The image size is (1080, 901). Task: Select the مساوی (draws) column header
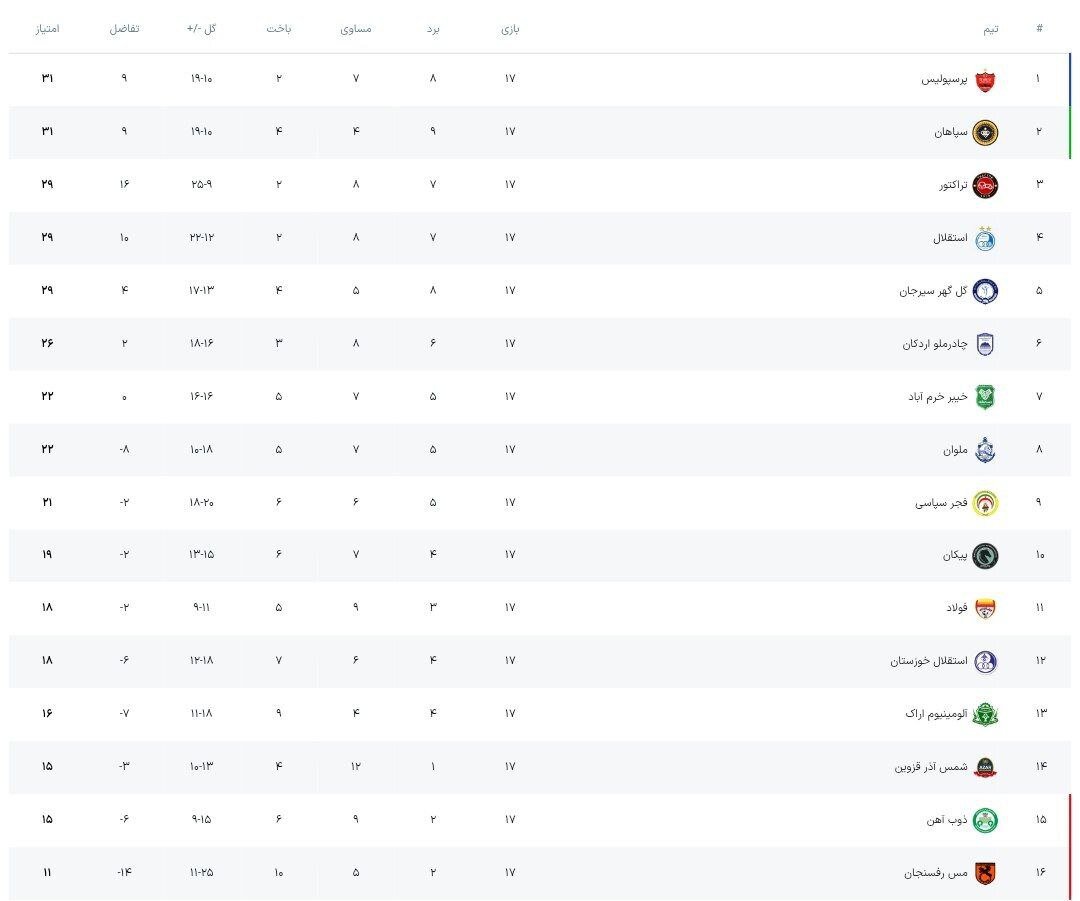click(x=356, y=29)
